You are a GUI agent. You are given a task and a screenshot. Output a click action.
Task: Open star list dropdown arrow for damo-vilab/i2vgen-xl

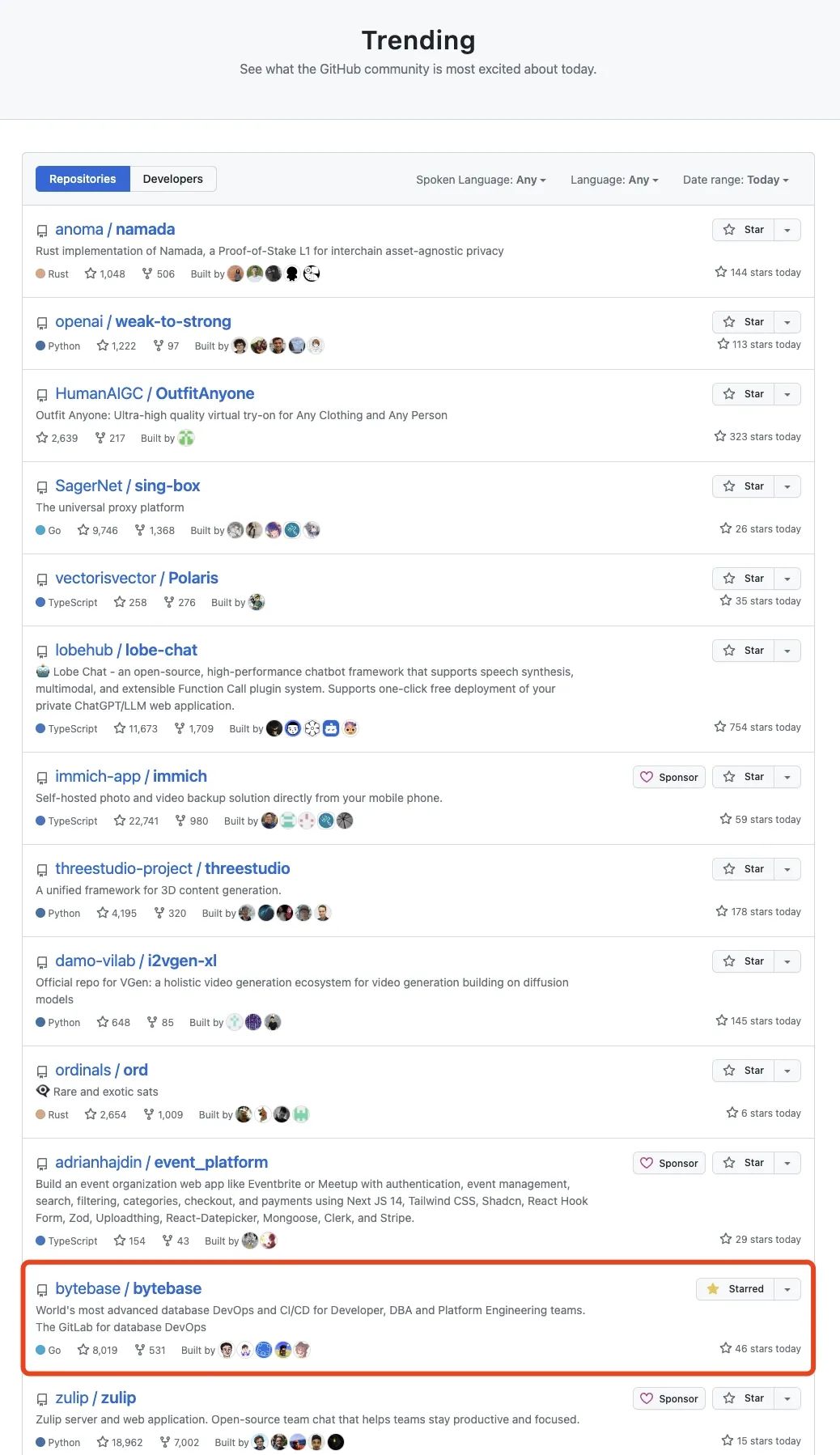tap(787, 961)
